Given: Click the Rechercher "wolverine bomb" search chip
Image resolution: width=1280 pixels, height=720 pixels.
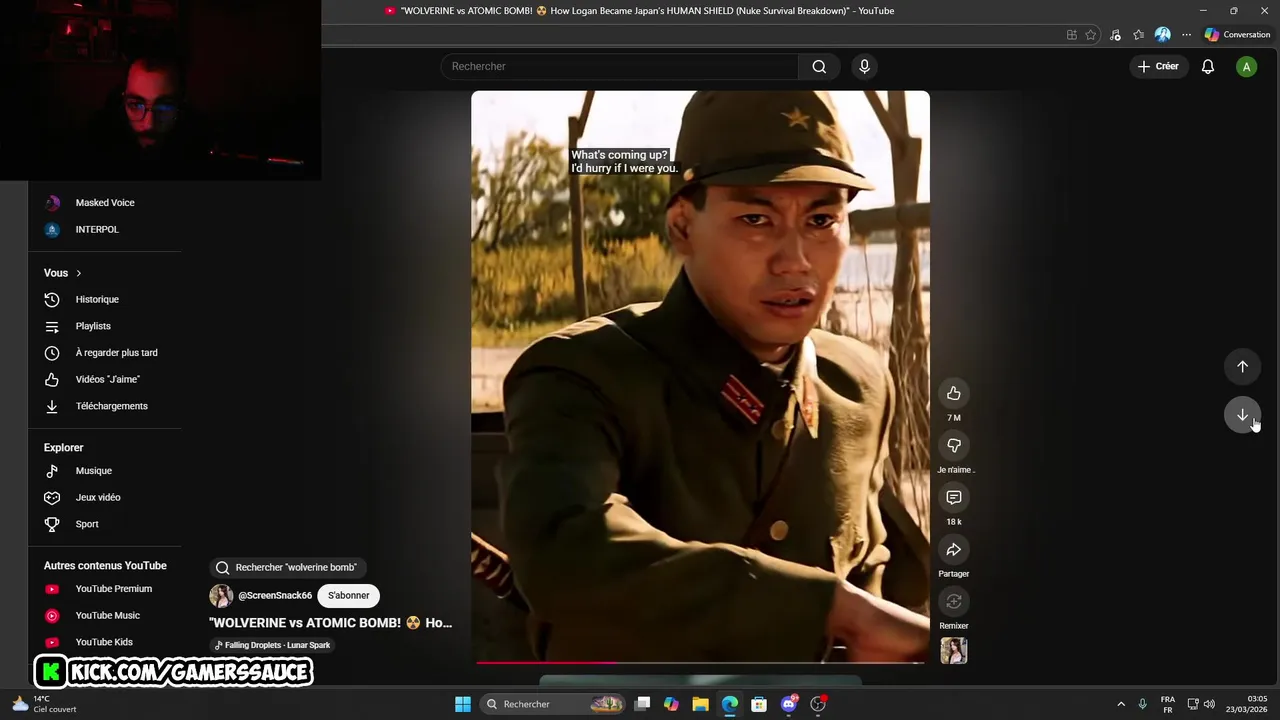Looking at the screenshot, I should 287,567.
